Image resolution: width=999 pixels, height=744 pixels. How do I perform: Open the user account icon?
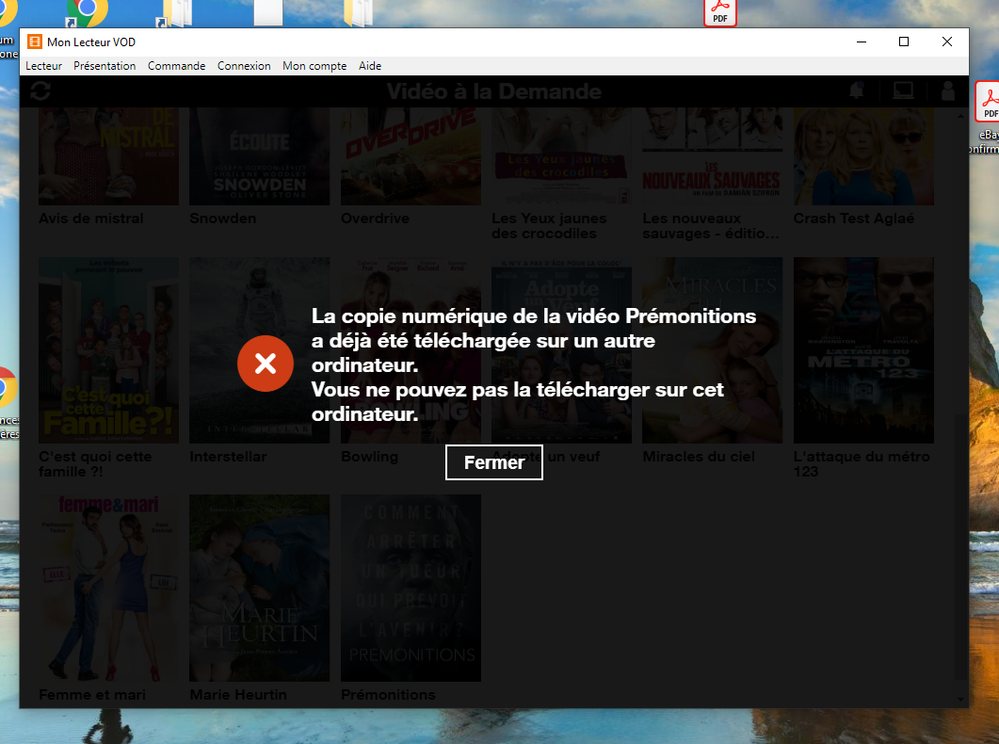coord(947,90)
